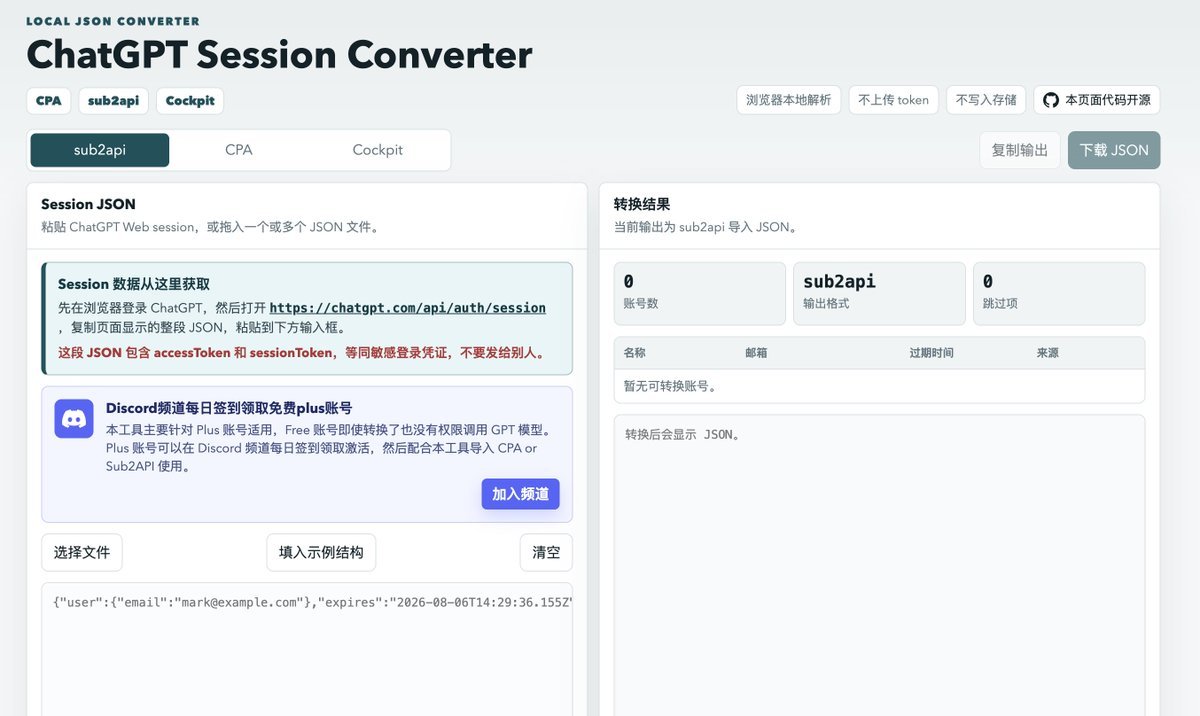Switch to the Cockpit tab

click(378, 150)
